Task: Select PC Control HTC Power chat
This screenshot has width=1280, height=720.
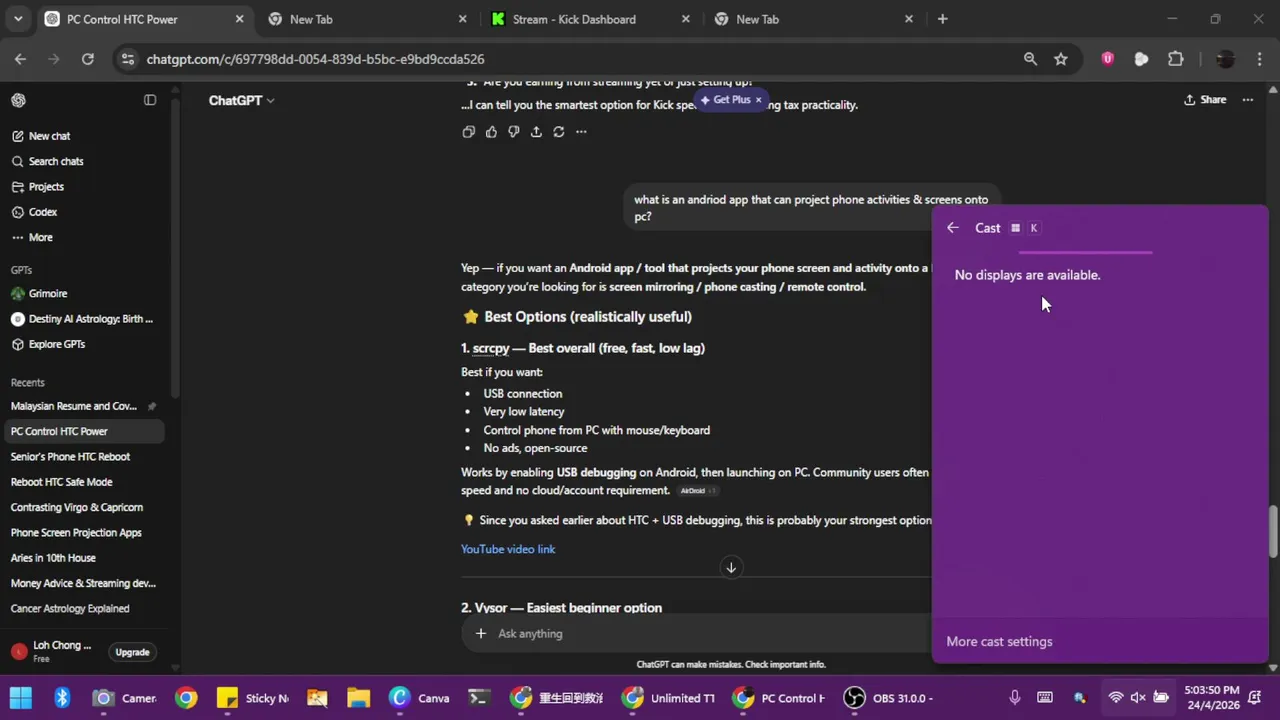Action: (84, 431)
